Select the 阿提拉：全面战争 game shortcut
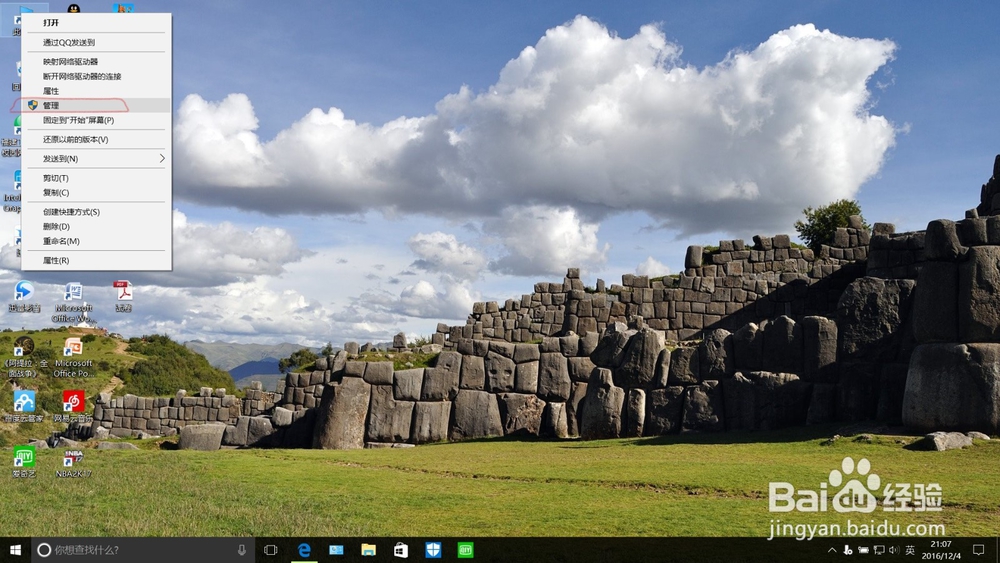This screenshot has width=1000, height=563. (x=24, y=356)
